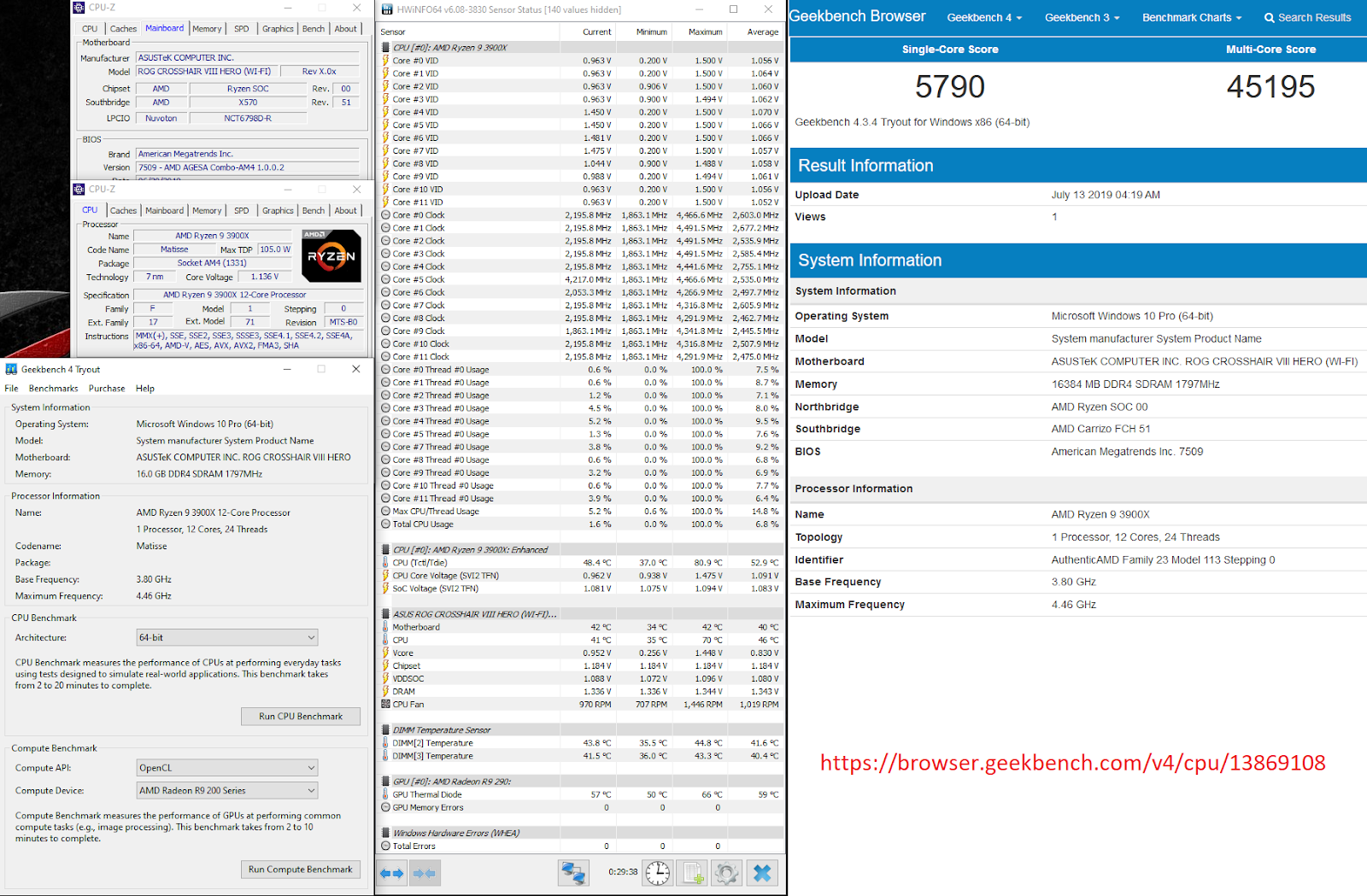Click the AMD Ryzen logo in CPU-Z
This screenshot has height=896, width=1367.
pos(331,255)
